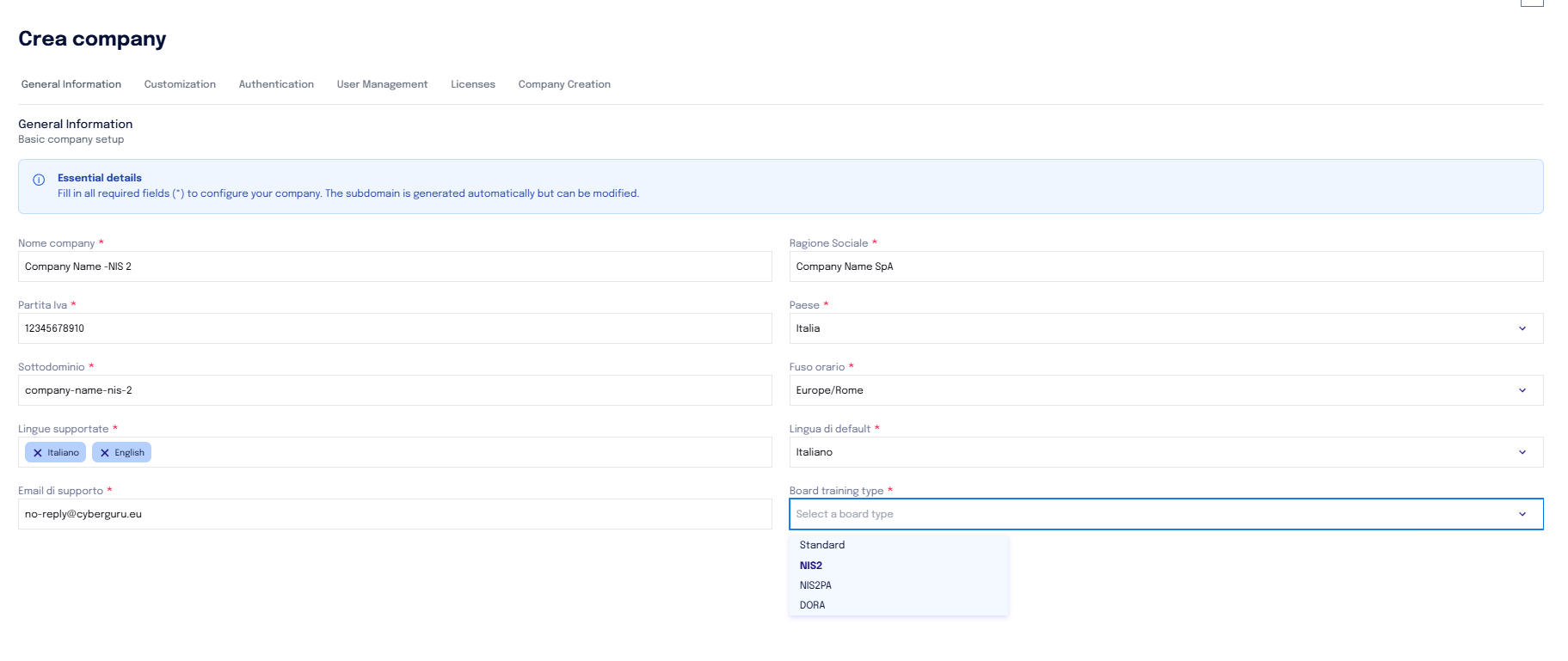Focus the Partita Iva input
This screenshot has width=1568, height=661.
[x=395, y=328]
